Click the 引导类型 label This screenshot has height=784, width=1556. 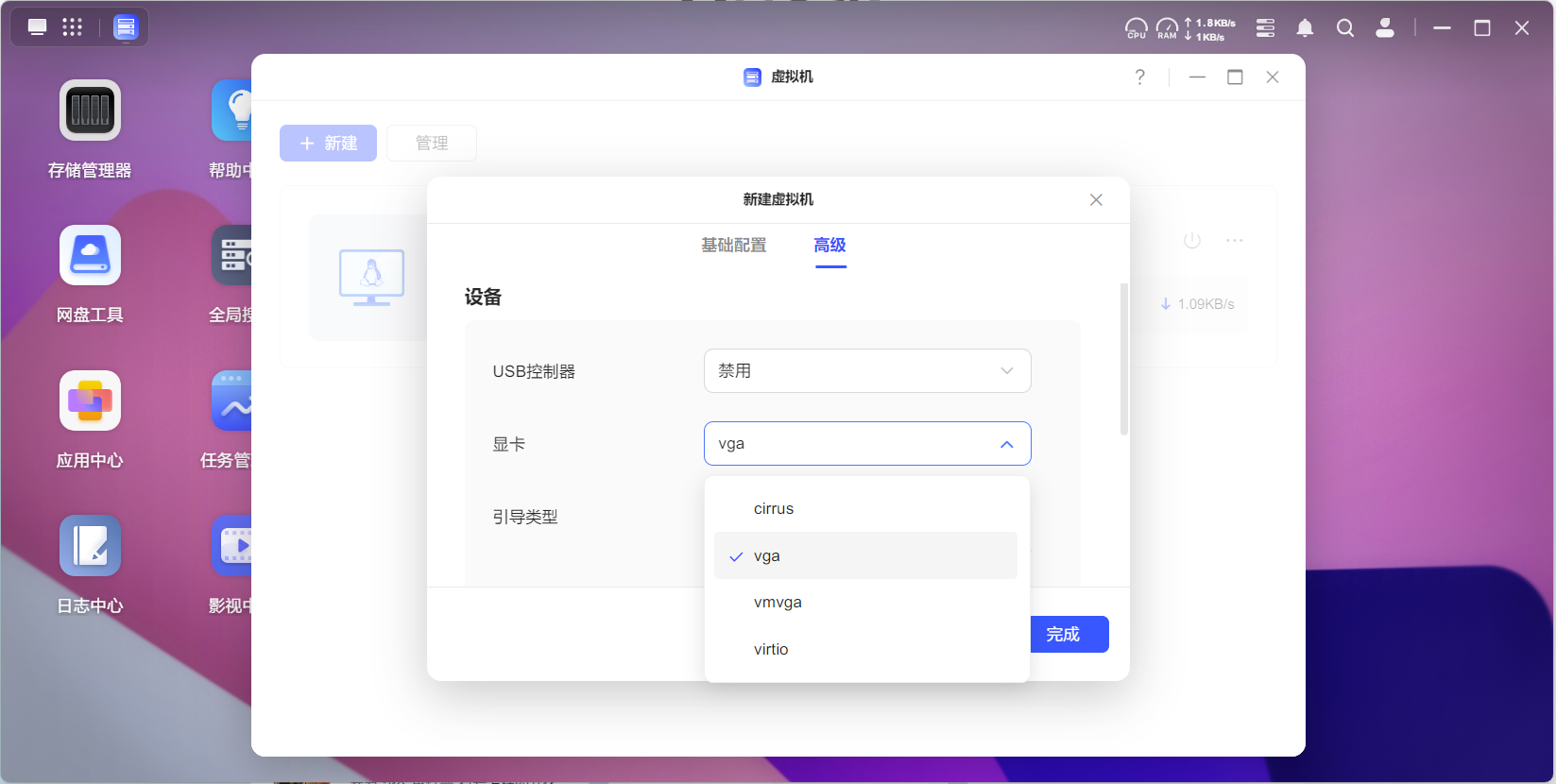(525, 517)
